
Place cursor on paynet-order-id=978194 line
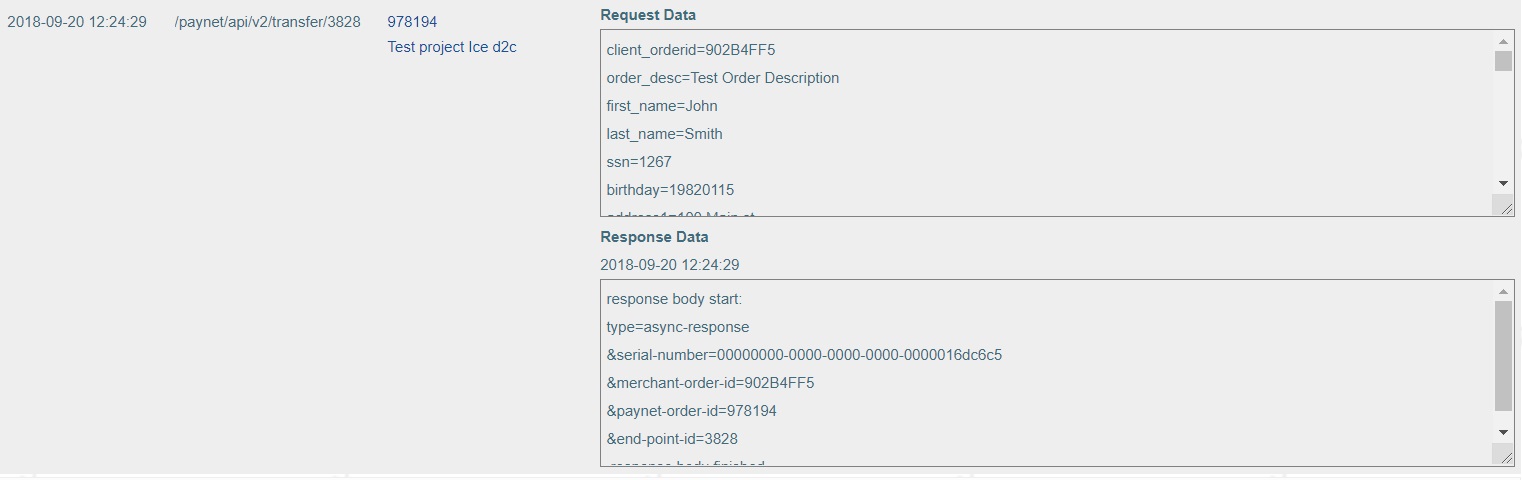click(691, 411)
